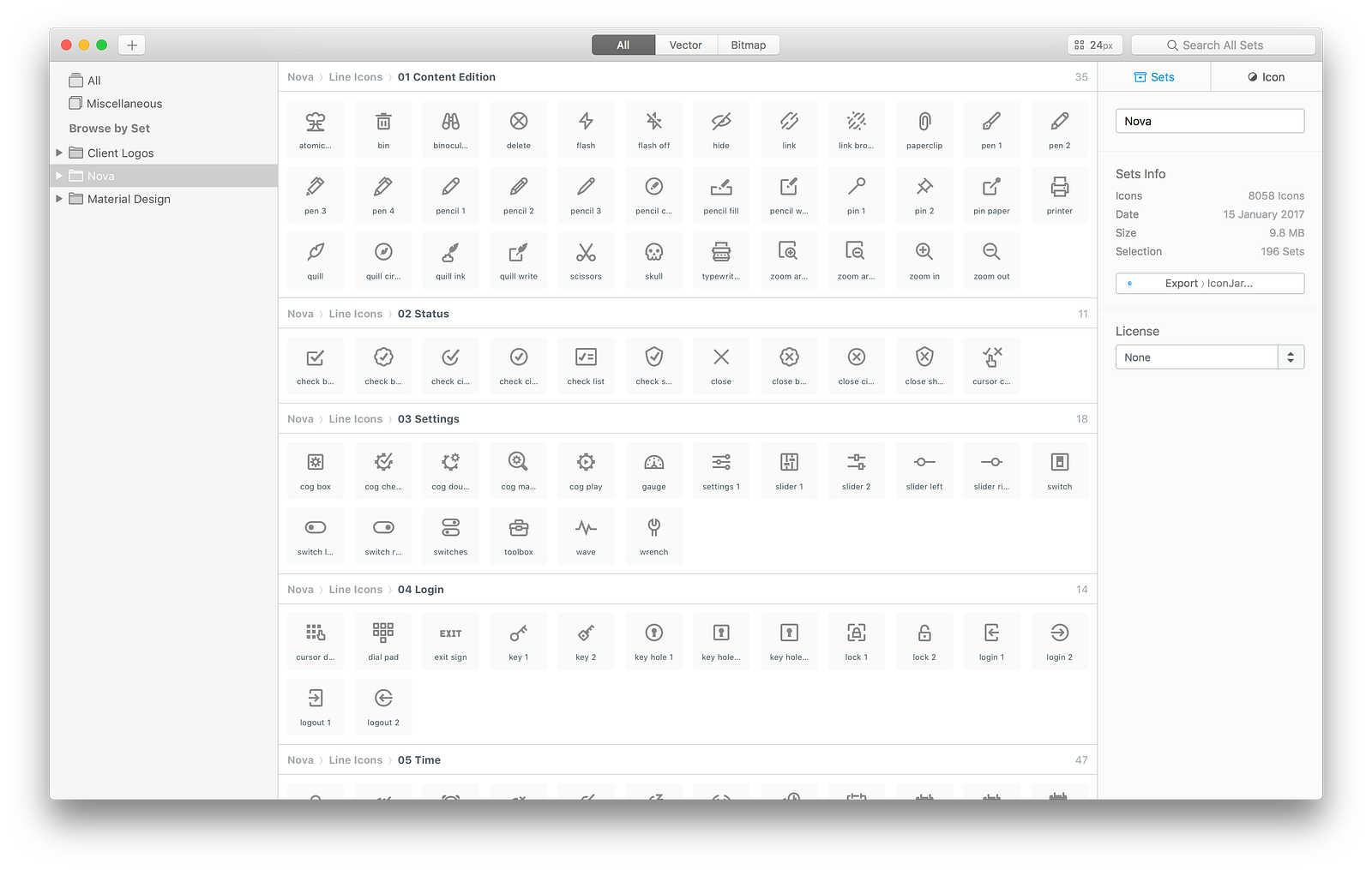Click the Nova set name field
Screen dimensions: 1372x870
1210,121
